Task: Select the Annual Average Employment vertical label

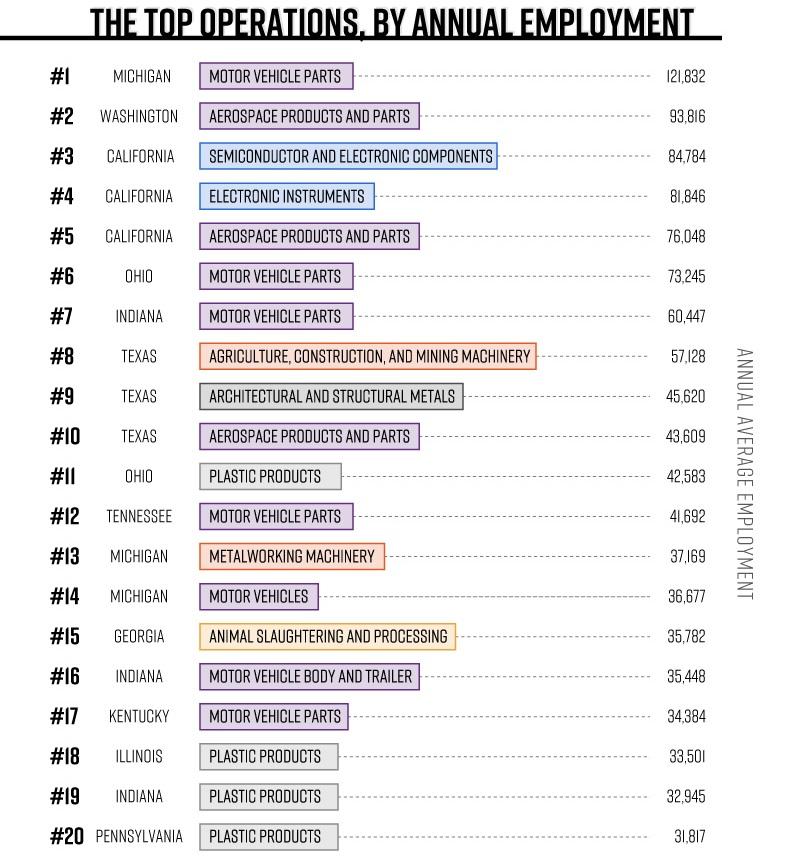Action: coord(745,473)
